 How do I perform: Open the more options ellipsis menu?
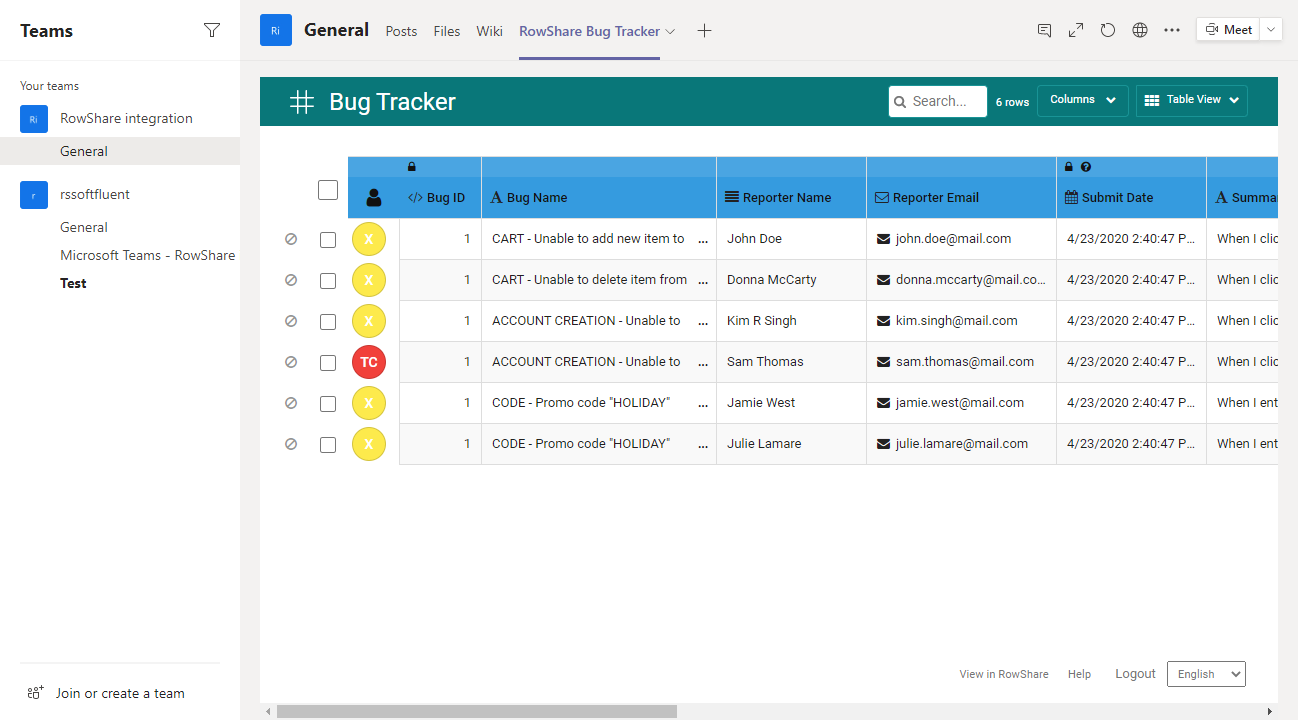[x=1172, y=30]
